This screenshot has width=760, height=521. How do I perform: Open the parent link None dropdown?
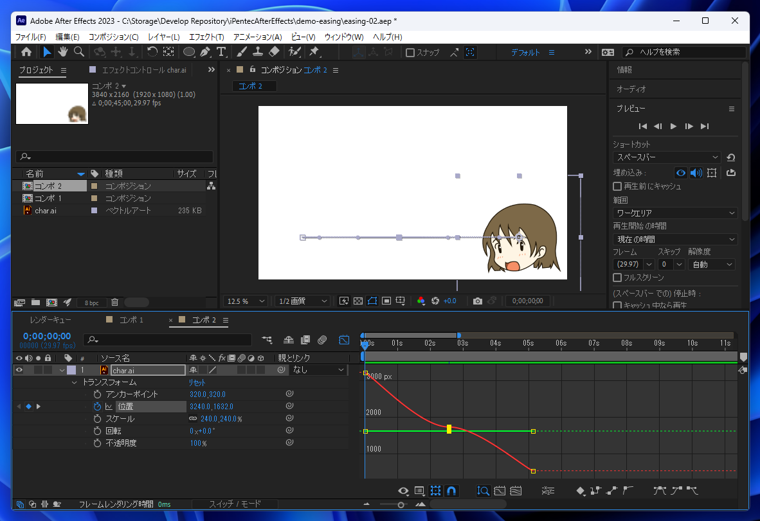point(318,370)
